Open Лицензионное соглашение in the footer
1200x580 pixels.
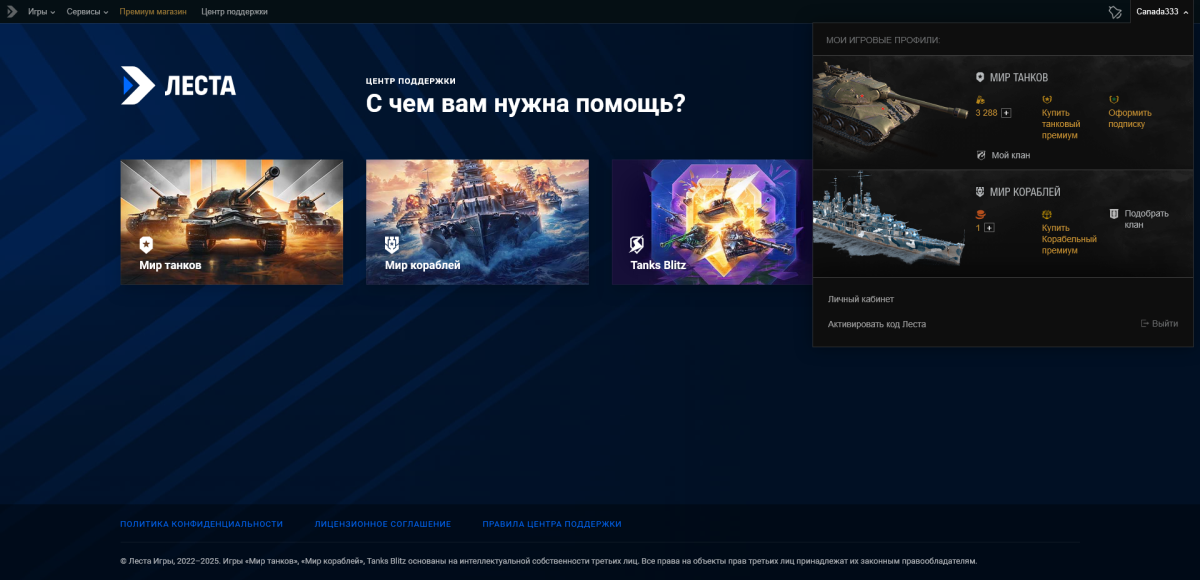(x=383, y=524)
